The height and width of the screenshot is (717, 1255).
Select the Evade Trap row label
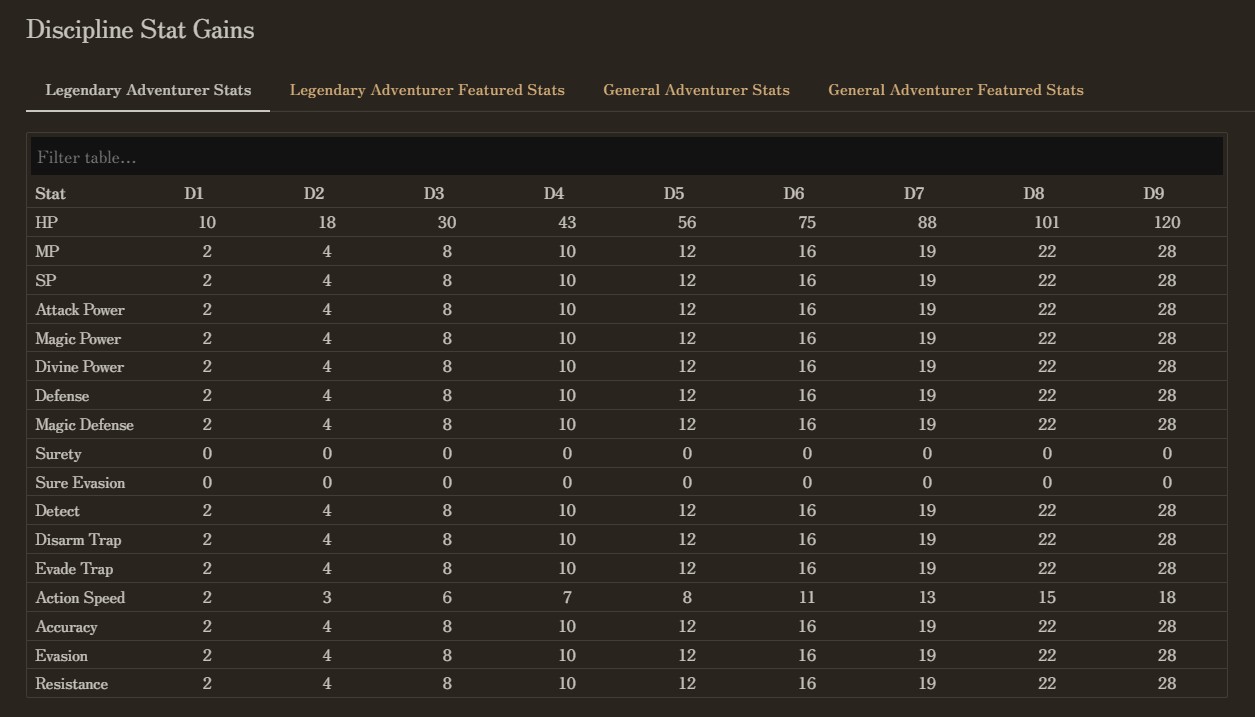point(74,568)
